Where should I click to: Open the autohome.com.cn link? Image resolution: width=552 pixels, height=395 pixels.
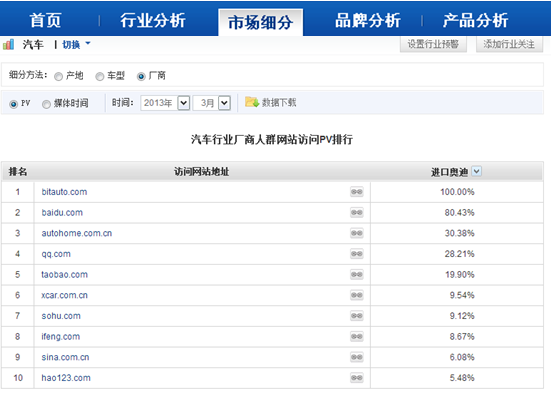click(x=77, y=233)
